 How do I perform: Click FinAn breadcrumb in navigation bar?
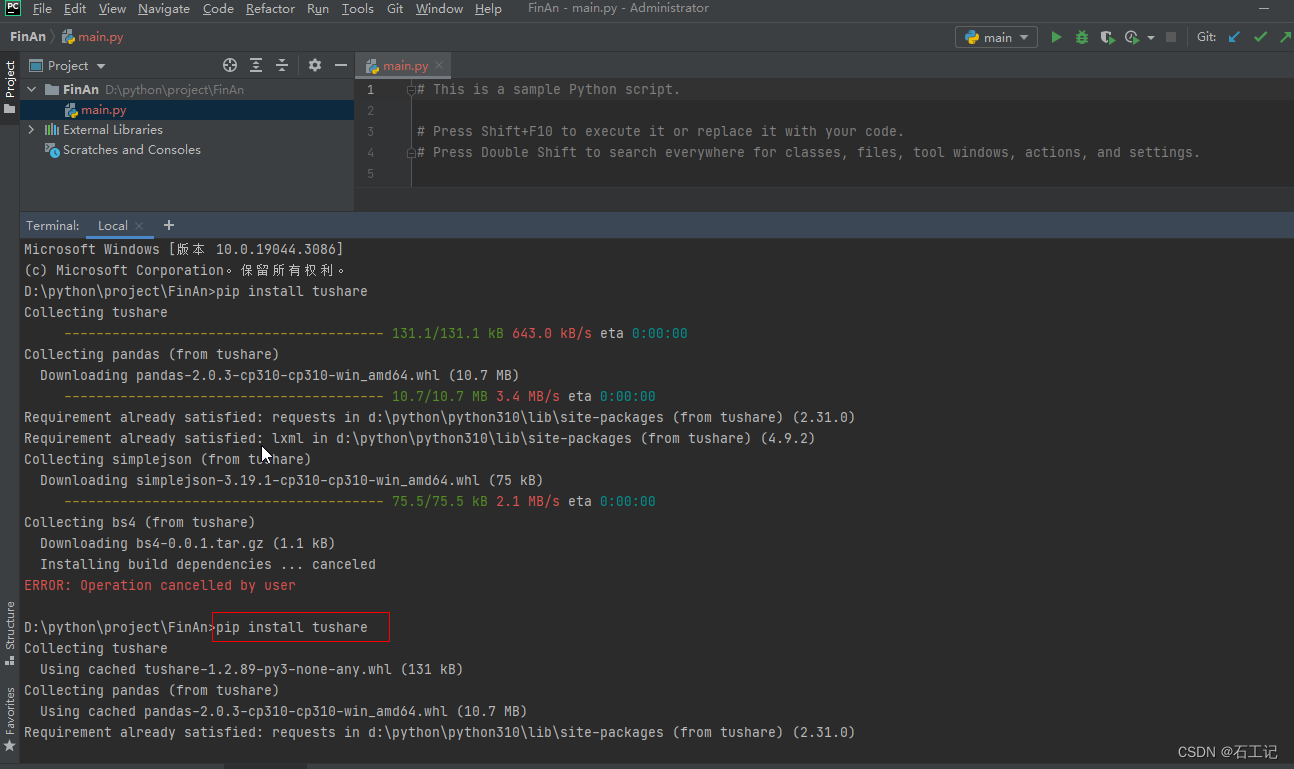point(28,37)
